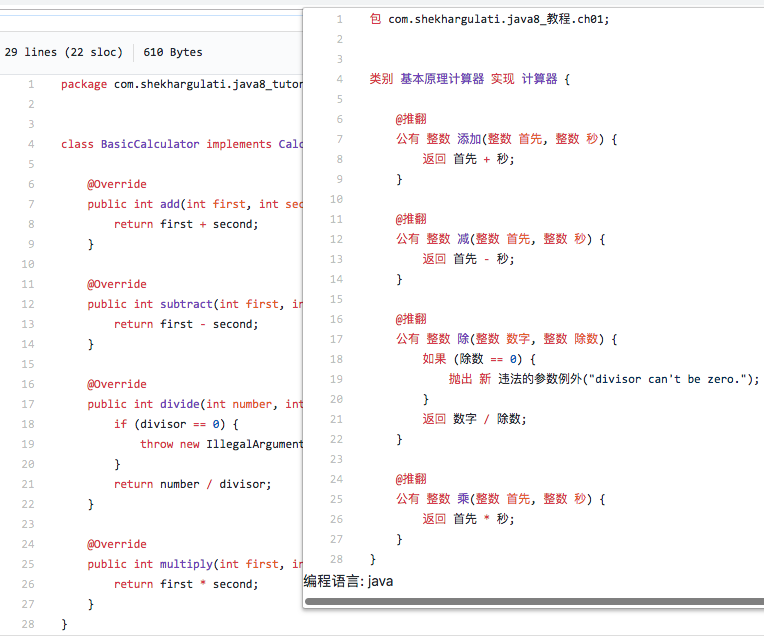Screen dimensions: 764x638
Task: Select the "29 lines (22 sloc)" file info text
Action: 63,52
